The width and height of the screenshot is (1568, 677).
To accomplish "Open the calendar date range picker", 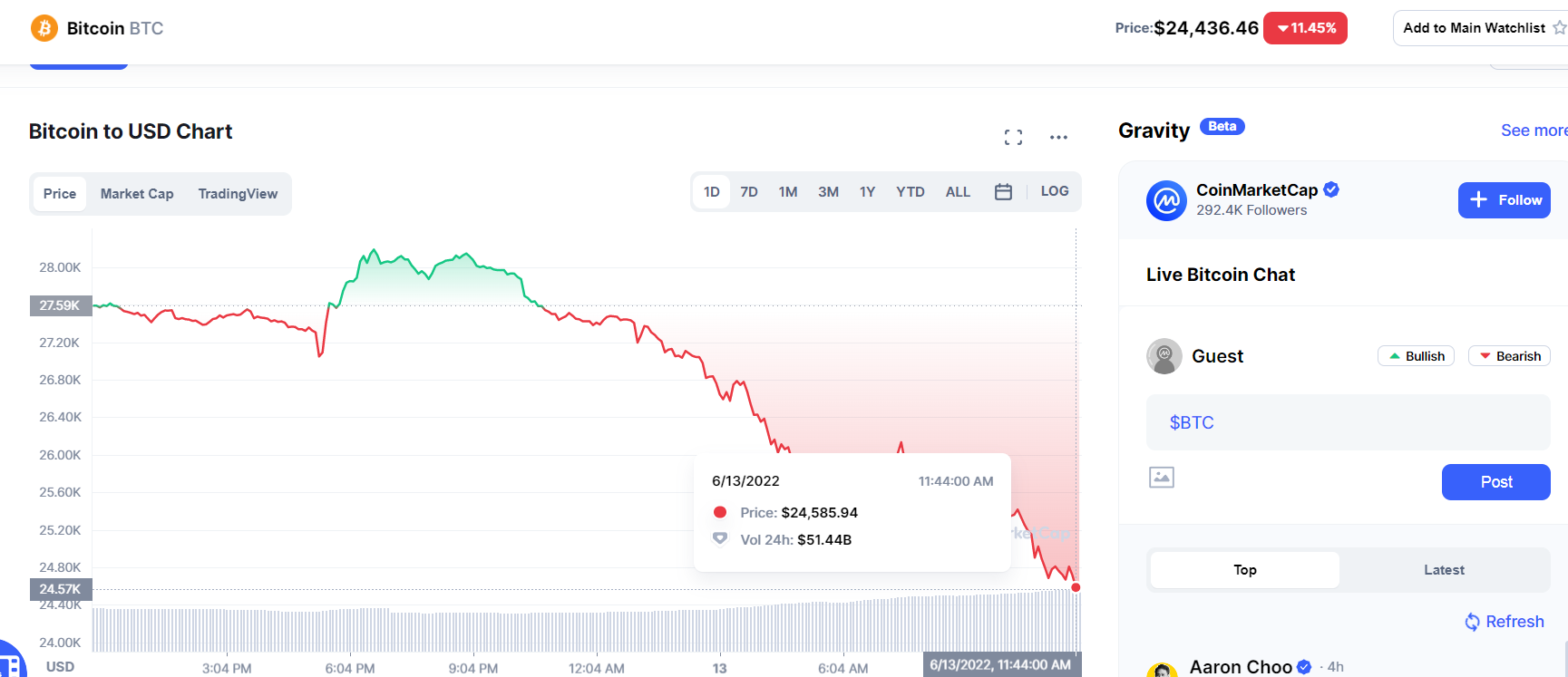I will point(1003,192).
